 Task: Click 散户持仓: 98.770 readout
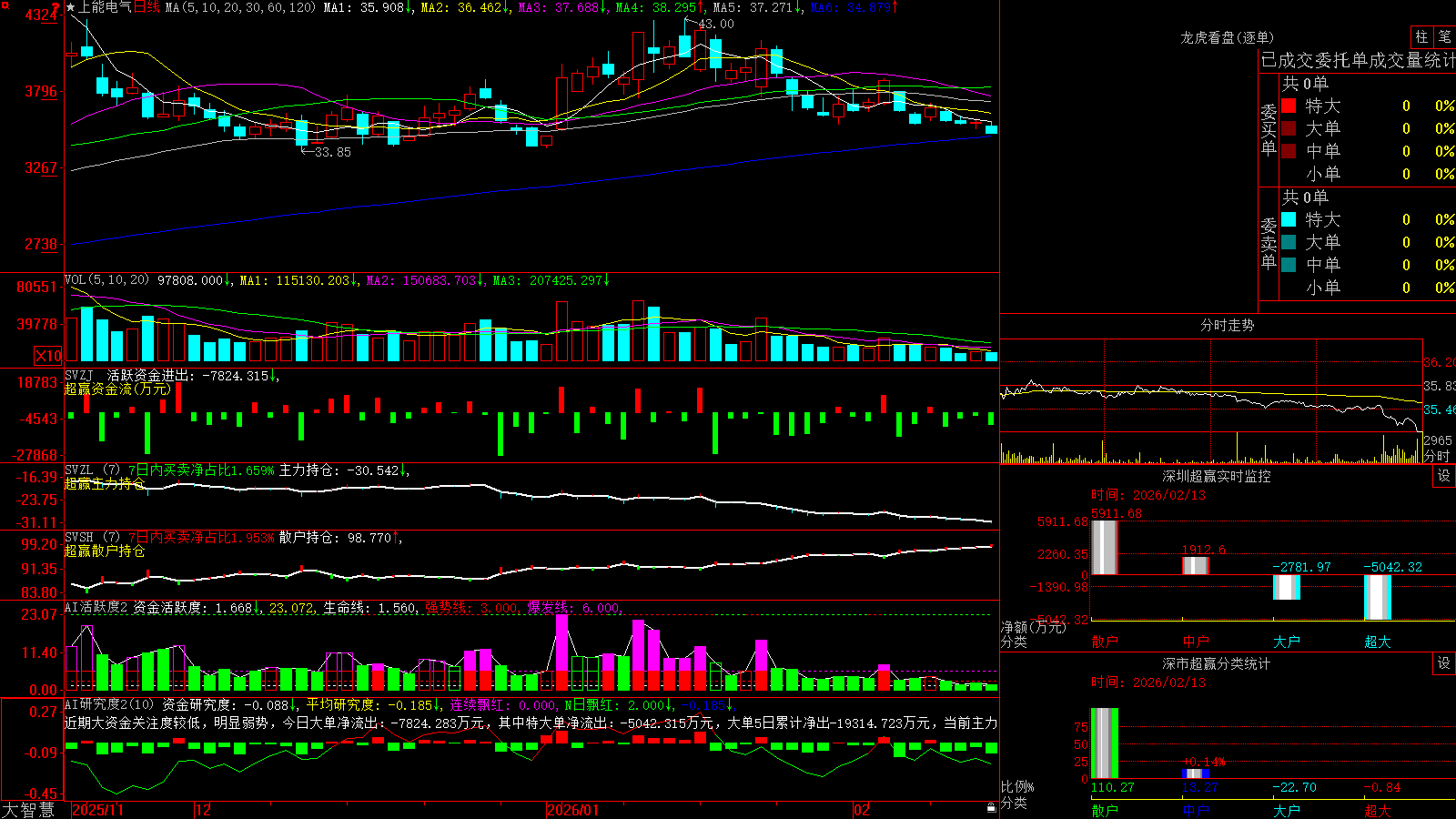point(336,538)
